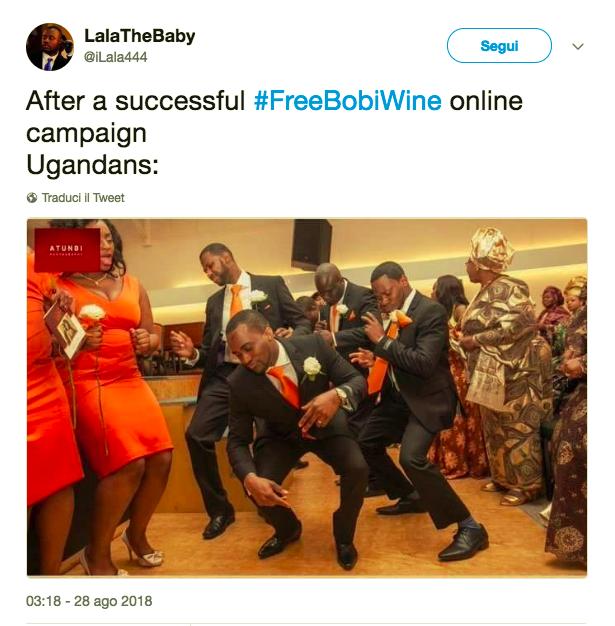615x626 pixels.
Task: Click LalaTheBaby's profile avatar picture
Action: click(x=49, y=47)
